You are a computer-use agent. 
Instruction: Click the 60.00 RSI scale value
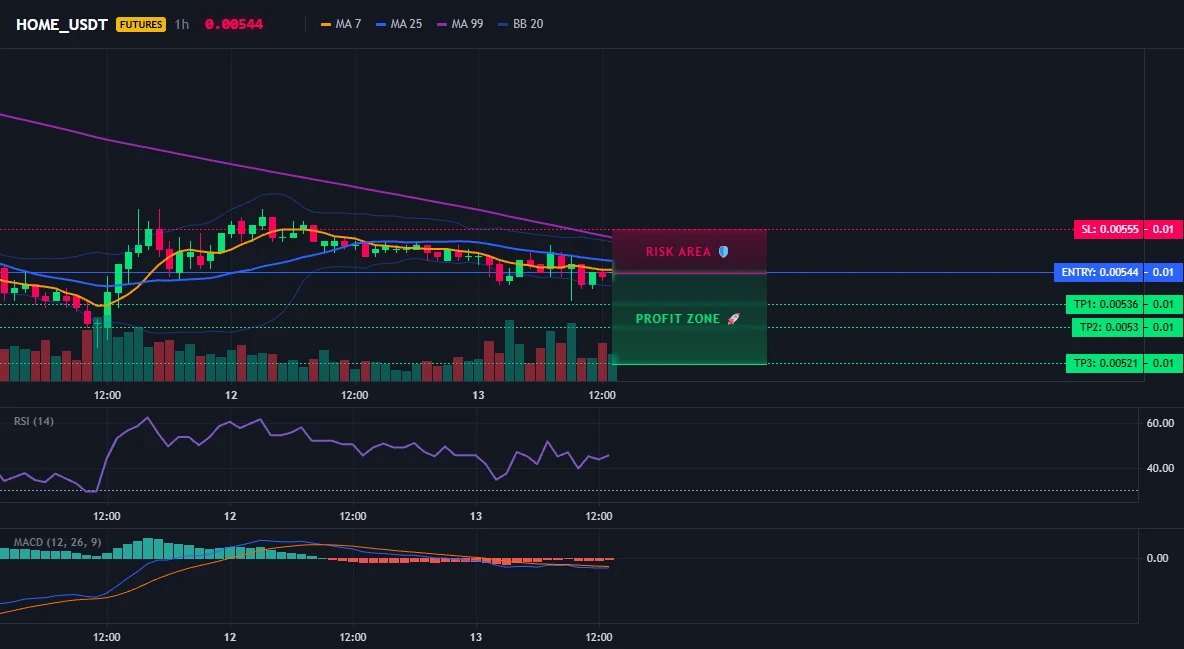(x=1161, y=423)
